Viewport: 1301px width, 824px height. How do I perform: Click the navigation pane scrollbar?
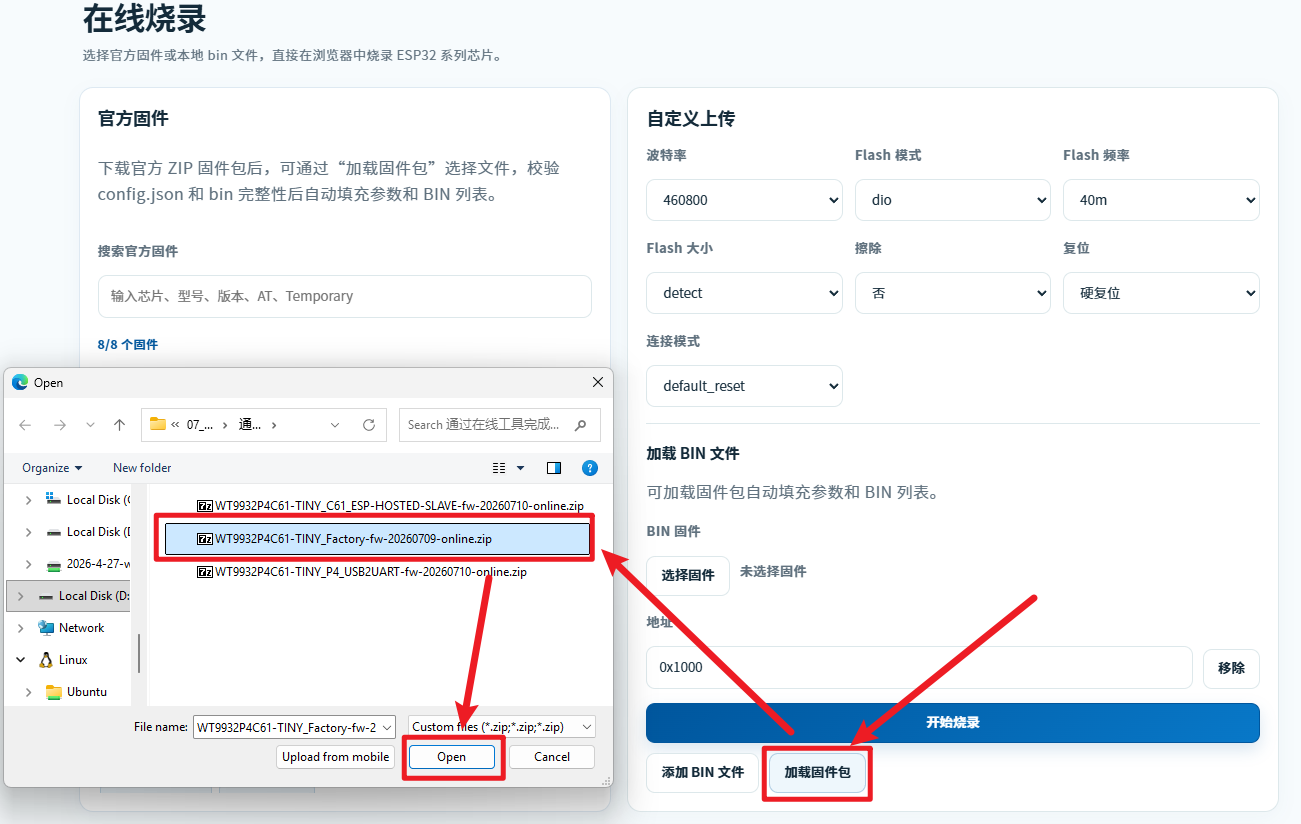(x=140, y=653)
